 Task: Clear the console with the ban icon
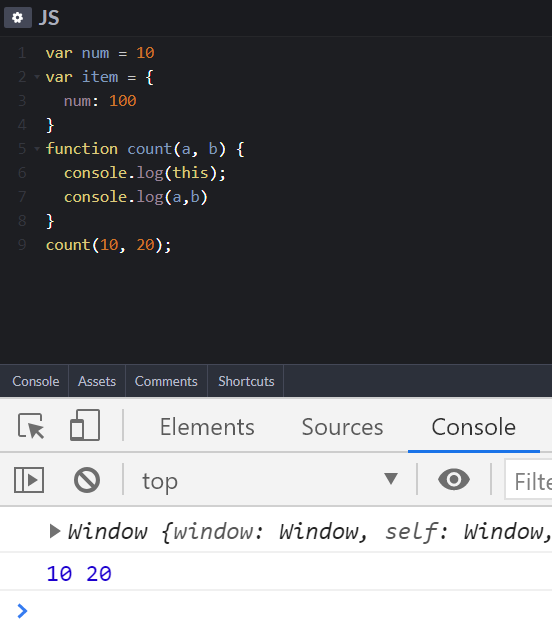[87, 480]
